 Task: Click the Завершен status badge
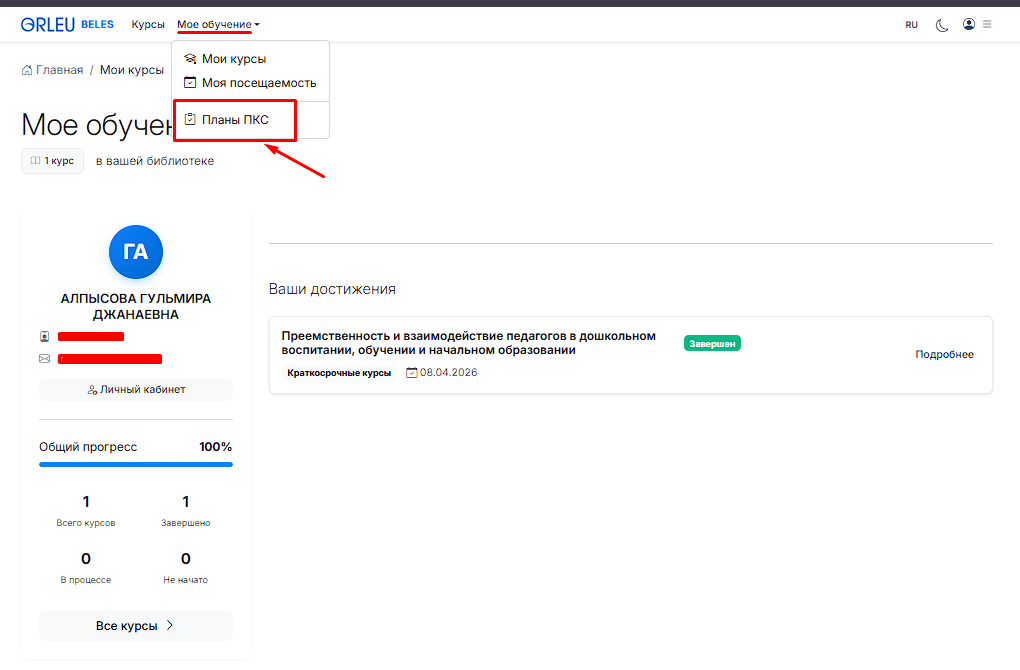coord(712,343)
